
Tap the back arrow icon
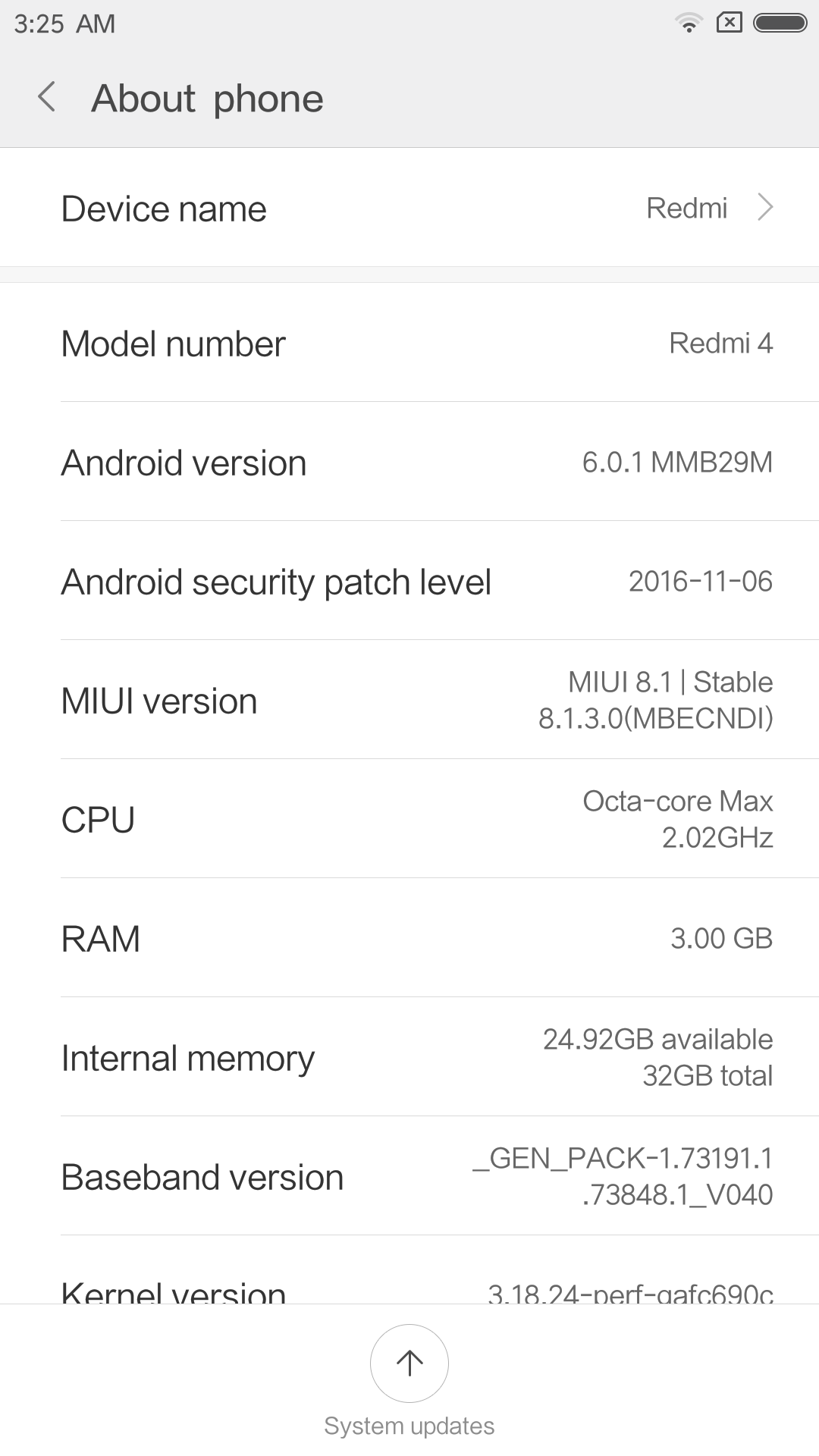[47, 98]
